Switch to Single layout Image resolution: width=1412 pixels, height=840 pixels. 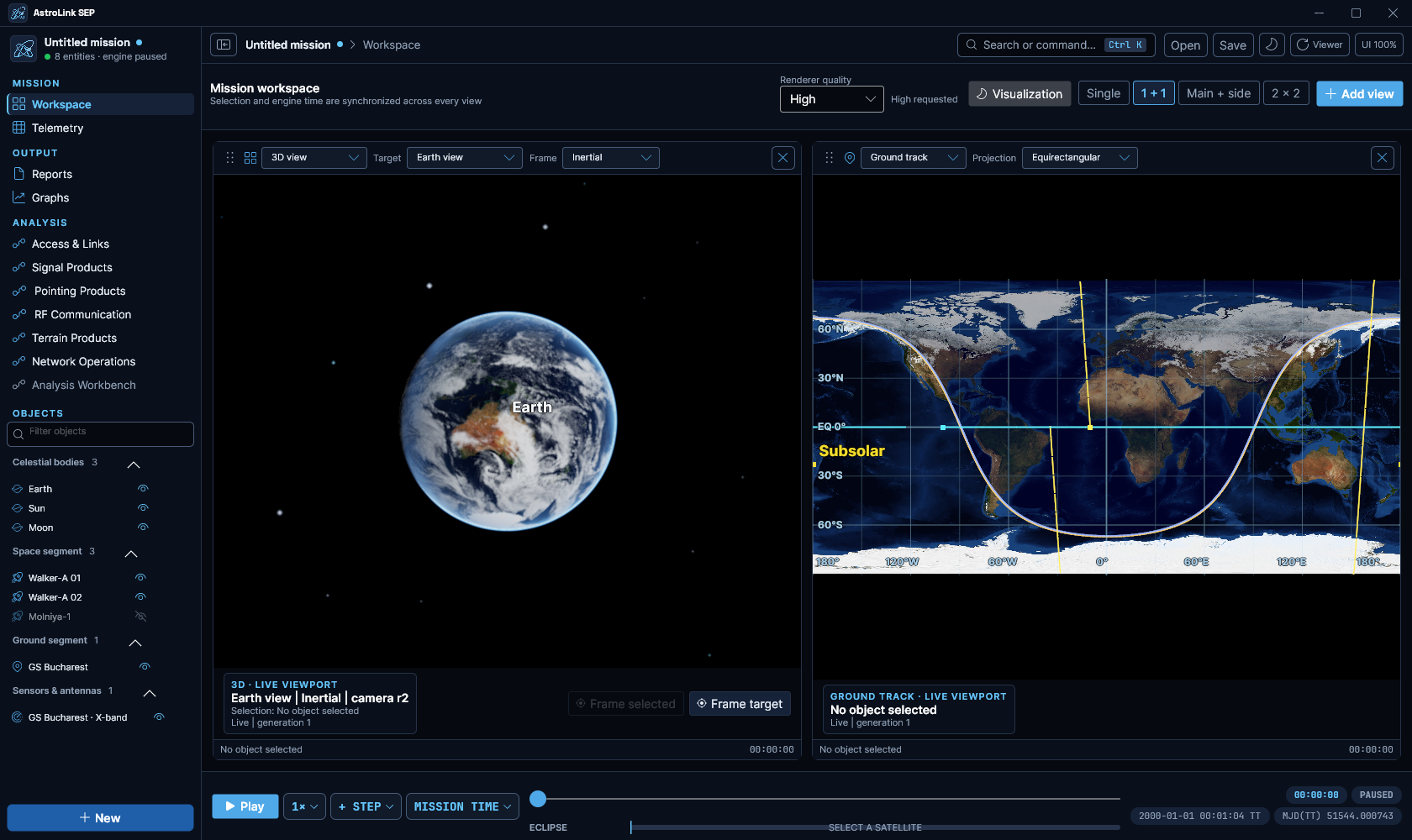pos(1104,93)
